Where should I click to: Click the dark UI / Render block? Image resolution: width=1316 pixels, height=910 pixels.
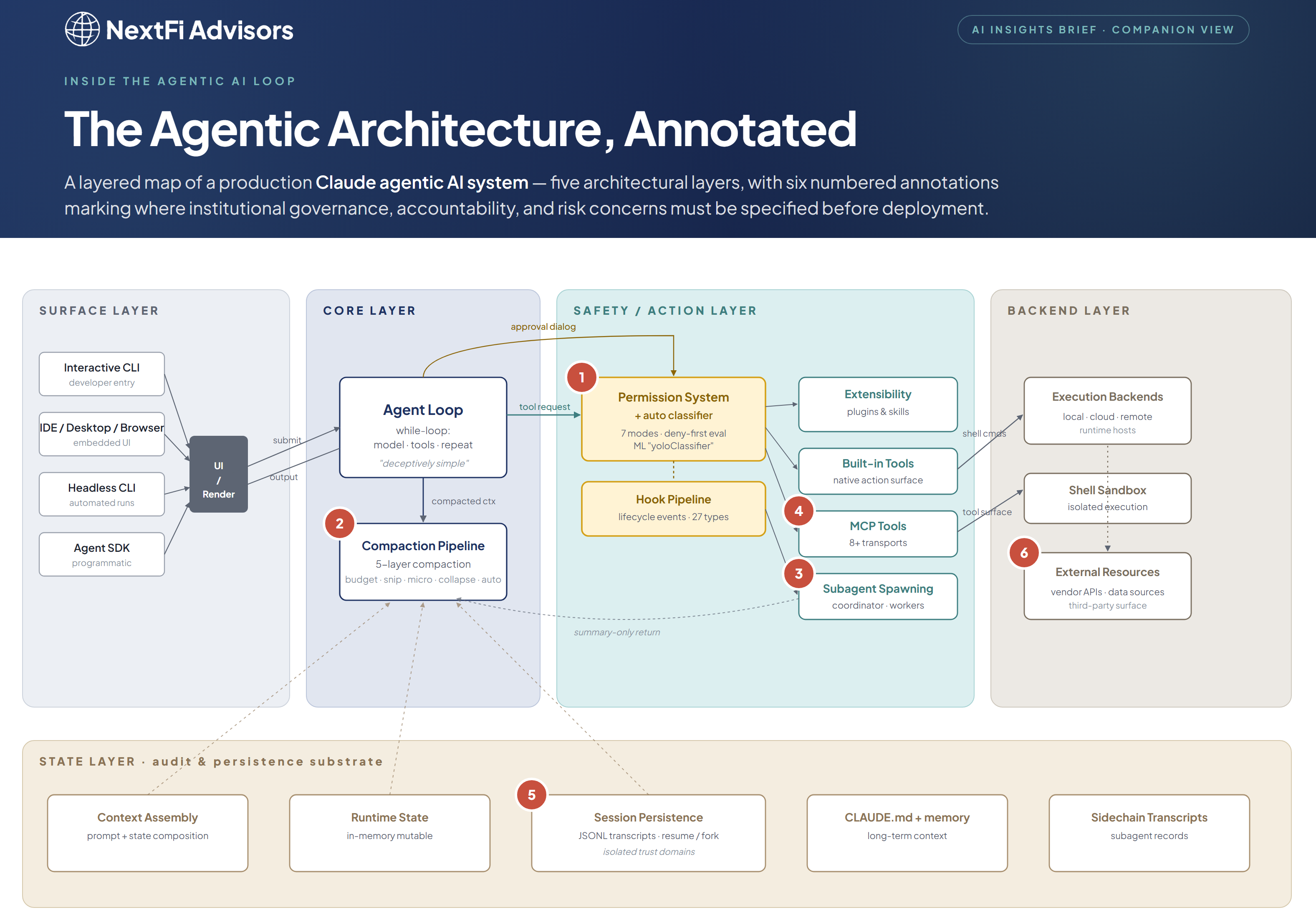click(x=218, y=474)
